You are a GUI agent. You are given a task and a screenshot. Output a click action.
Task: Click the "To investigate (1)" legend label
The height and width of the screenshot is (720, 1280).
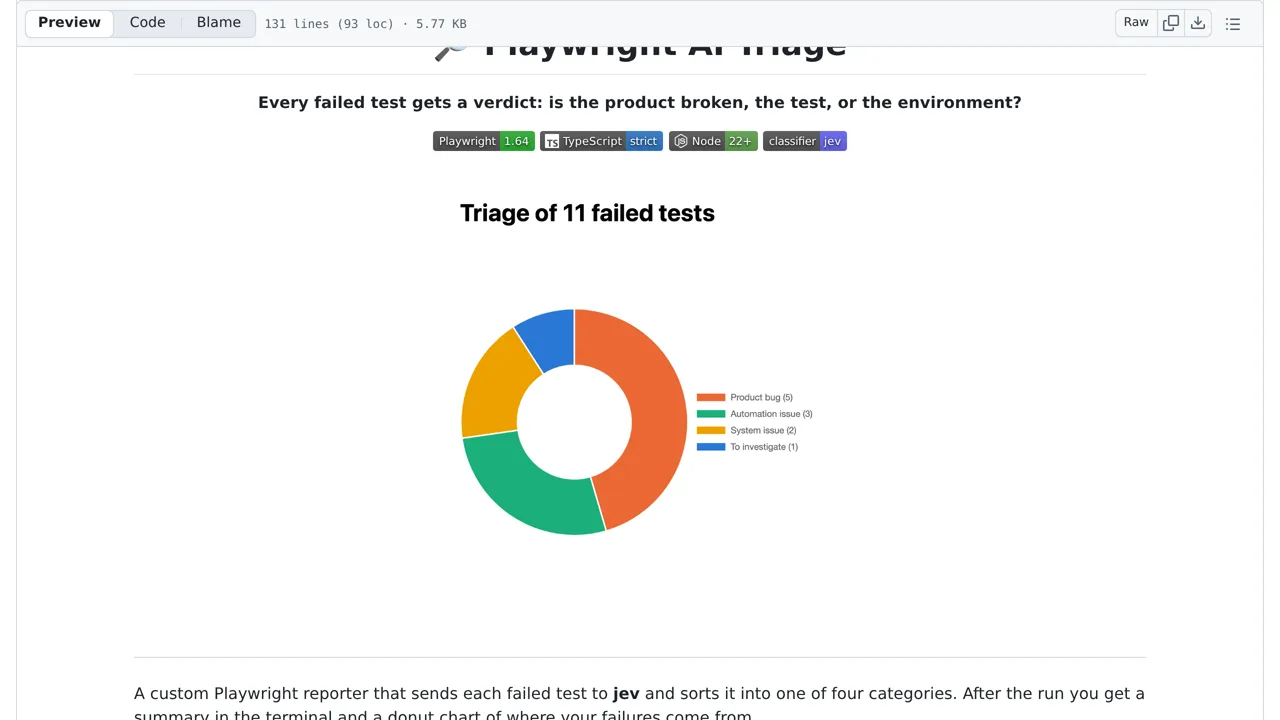point(764,447)
